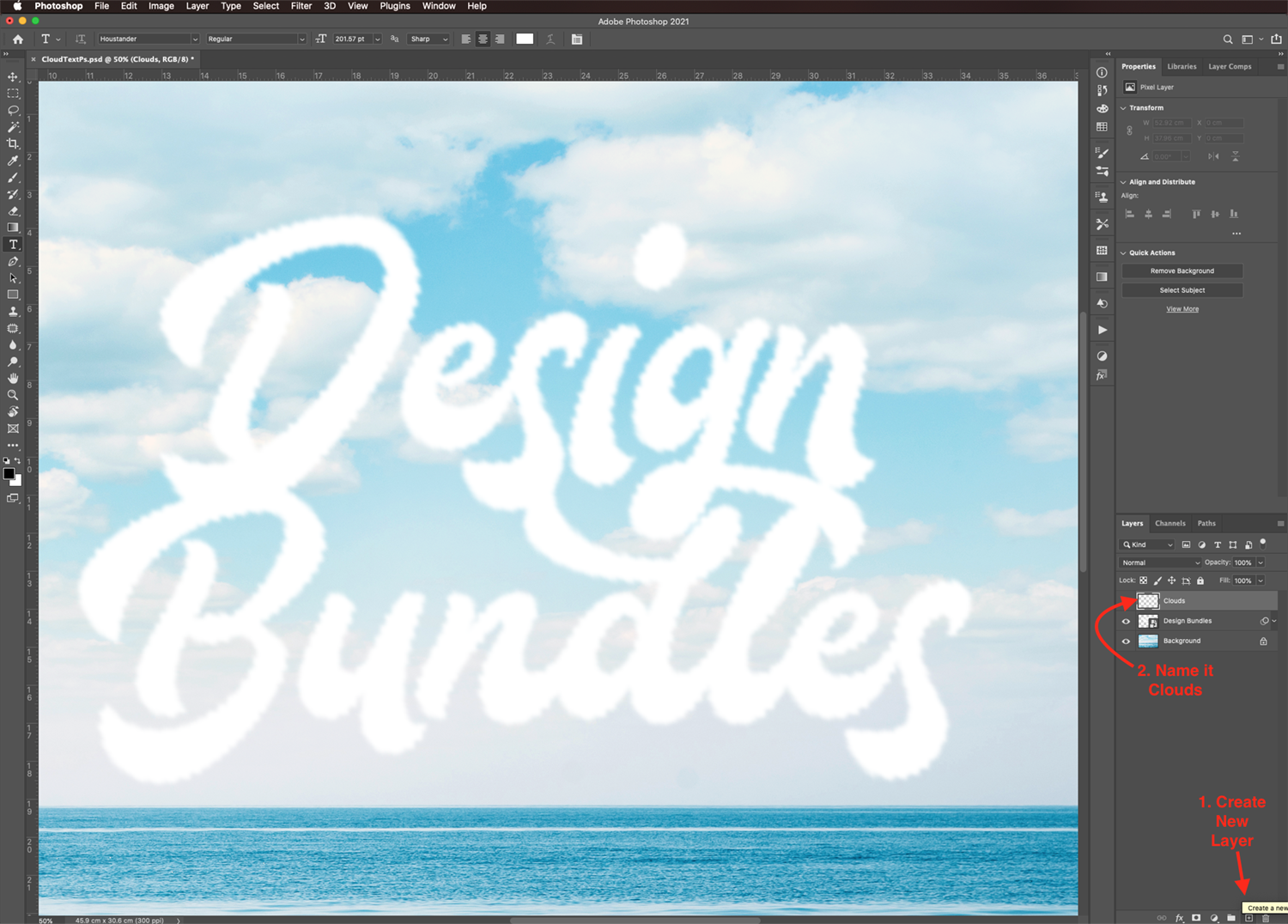Image resolution: width=1288 pixels, height=924 pixels.
Task: Open the Fill slider dropdown
Action: tap(1260, 581)
